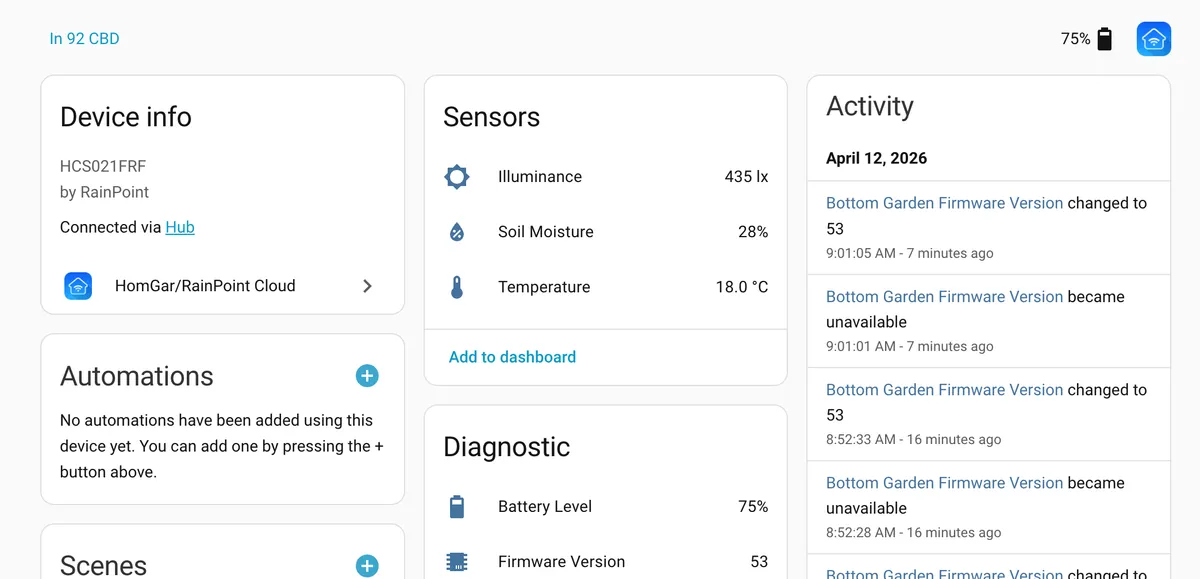The height and width of the screenshot is (579, 1200).
Task: Select the Battery Level diagnostic label
Action: click(x=545, y=507)
